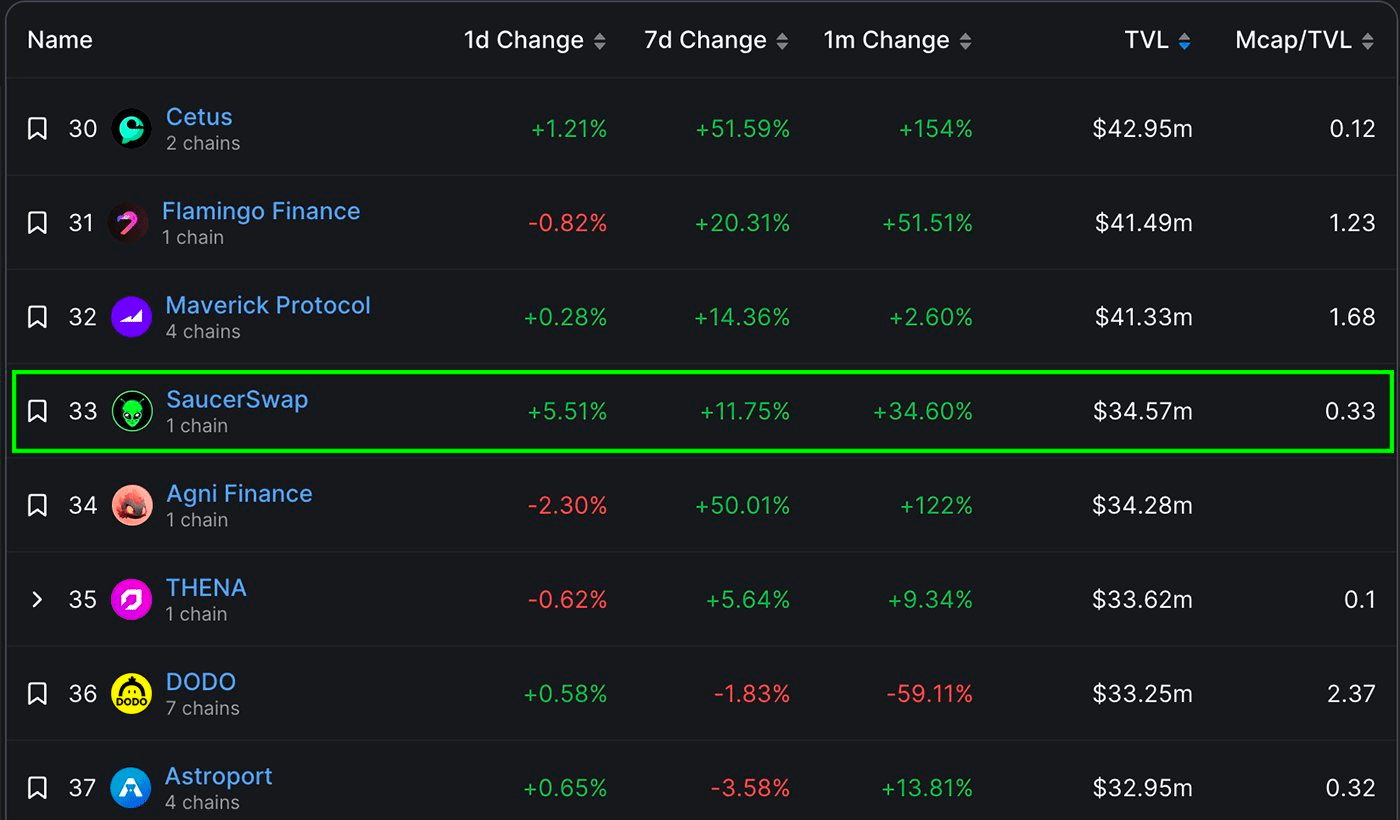Click the Maverick Protocol purple logo
Screen dimensions: 1400x820
(x=130, y=316)
